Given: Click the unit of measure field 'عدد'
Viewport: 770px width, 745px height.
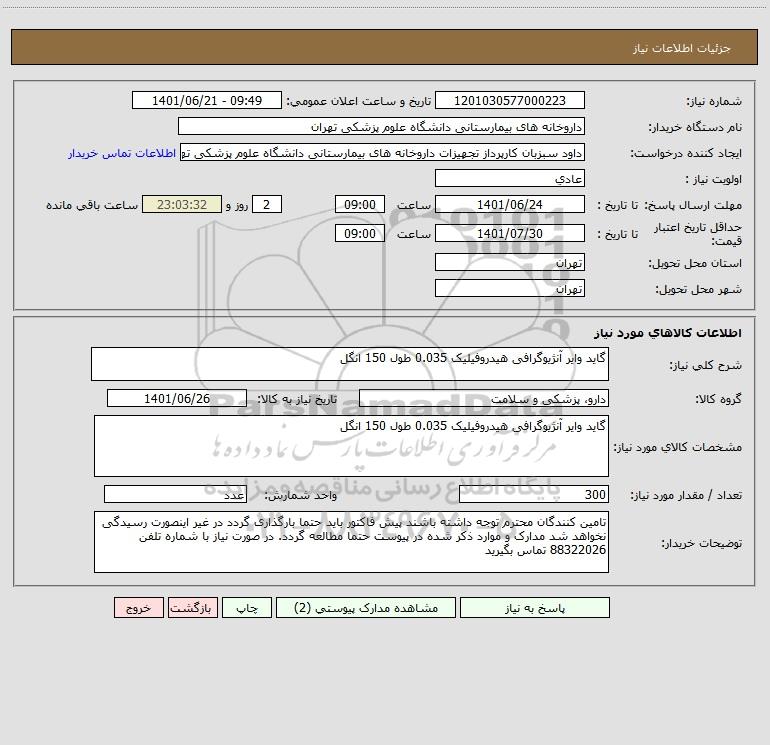Looking at the screenshot, I should coord(175,494).
